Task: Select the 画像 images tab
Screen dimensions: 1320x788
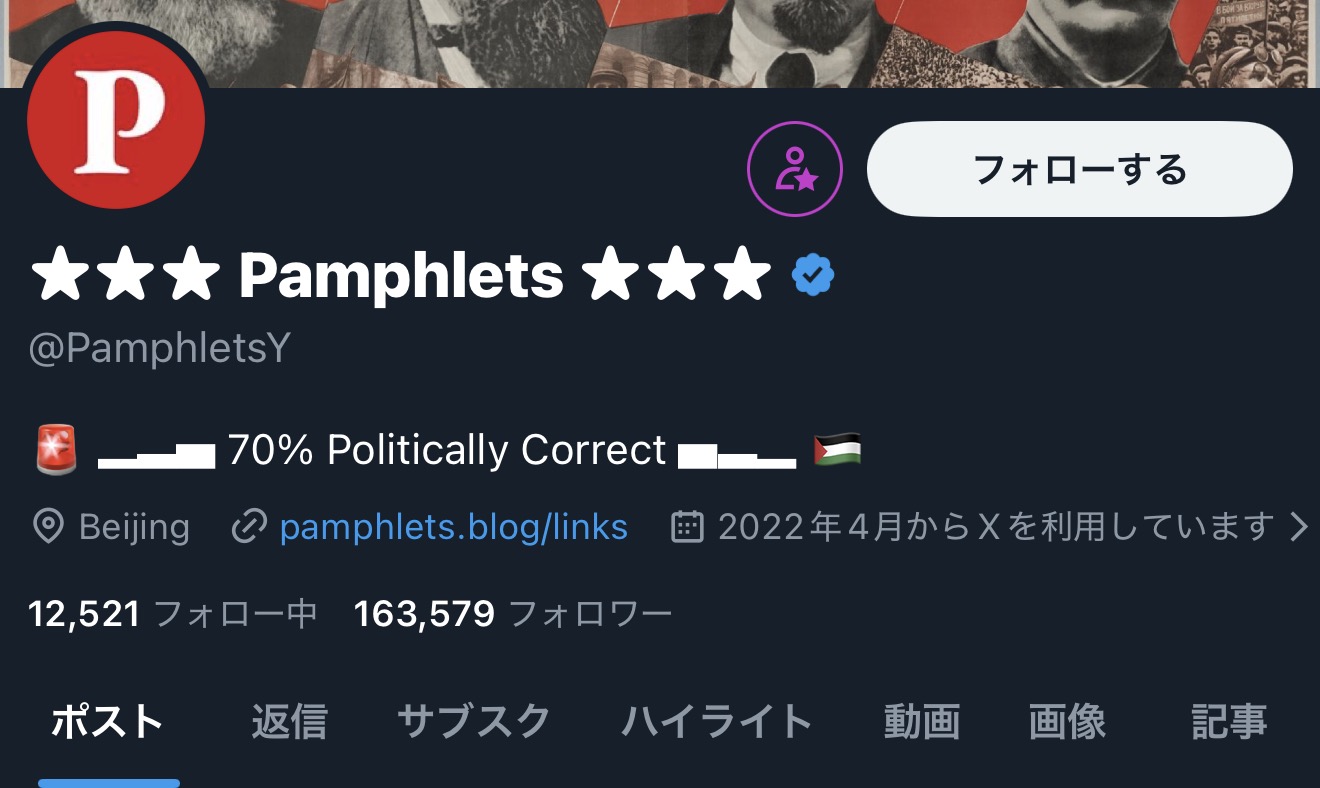Action: coord(1067,721)
